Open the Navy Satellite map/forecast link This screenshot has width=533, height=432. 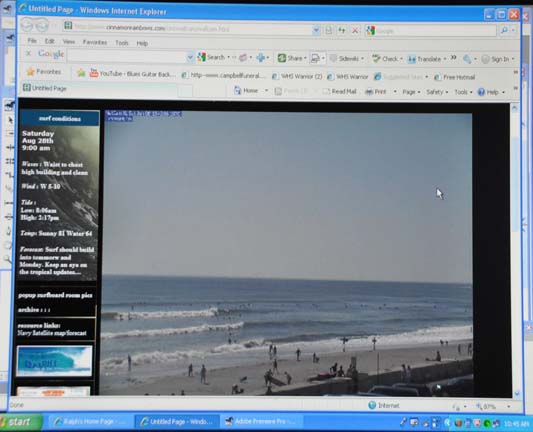[52, 333]
